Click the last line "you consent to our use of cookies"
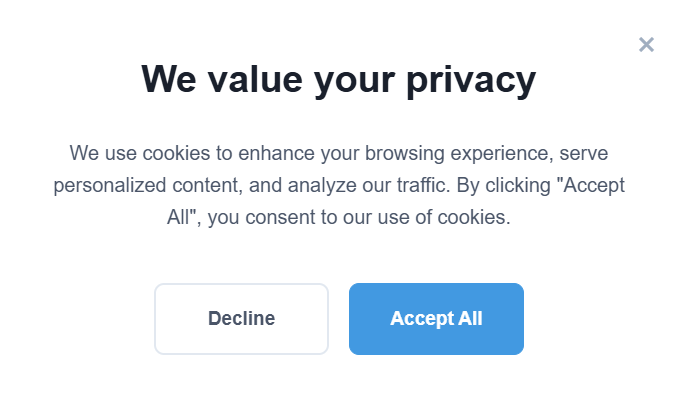 (x=359, y=217)
